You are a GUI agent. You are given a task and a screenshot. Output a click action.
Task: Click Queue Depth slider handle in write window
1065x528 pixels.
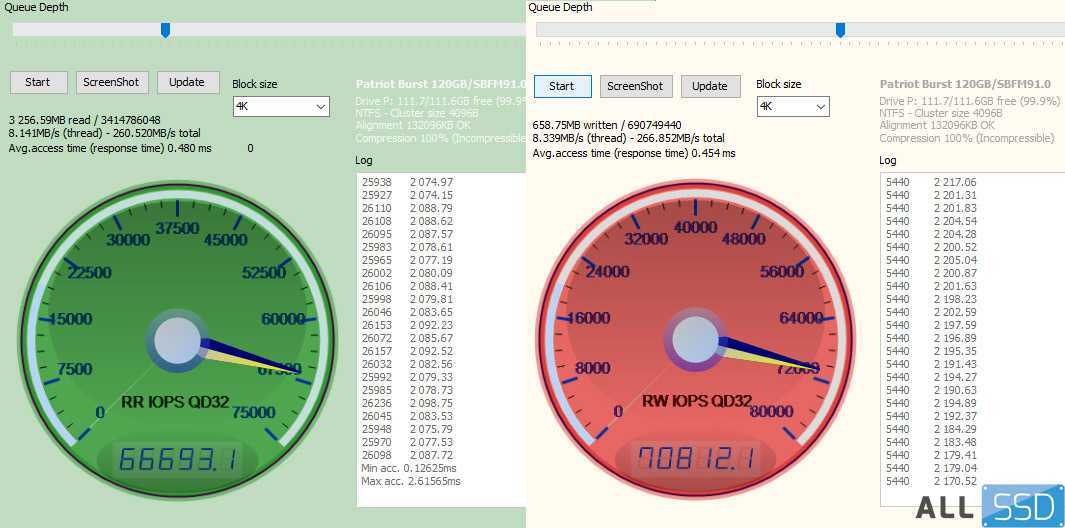click(840, 30)
